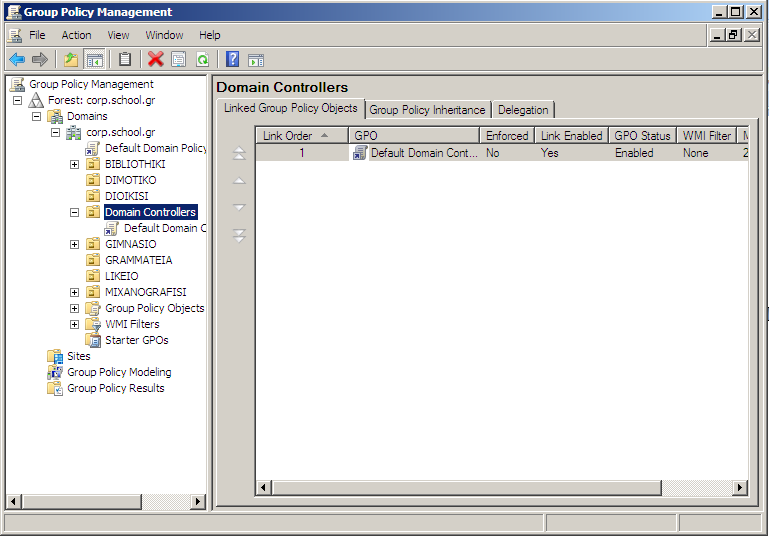Screen dimensions: 769x536
Task: Select the GRAMMATEIA organizational unit
Action: tap(139, 260)
